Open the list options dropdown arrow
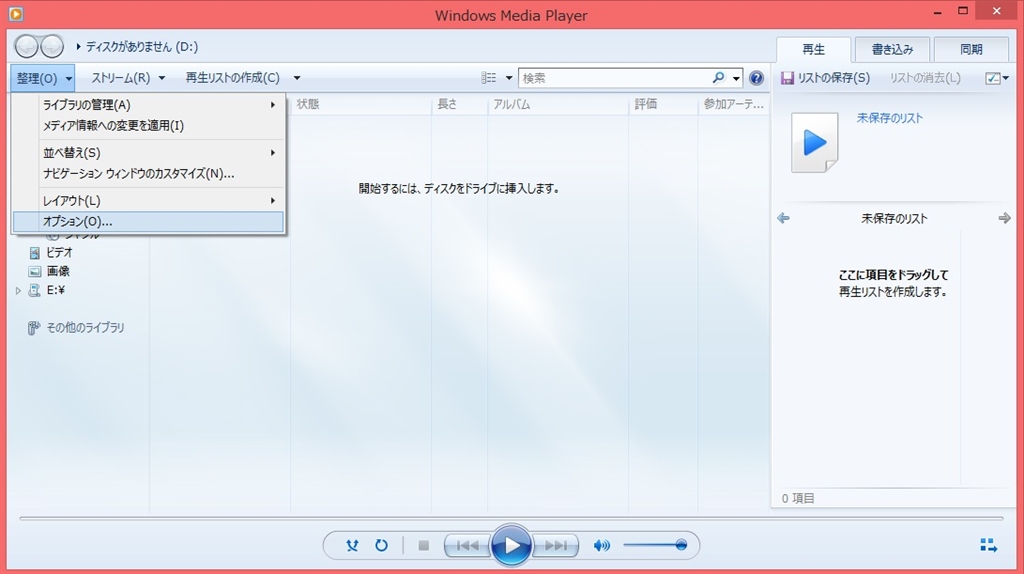 click(x=1006, y=78)
